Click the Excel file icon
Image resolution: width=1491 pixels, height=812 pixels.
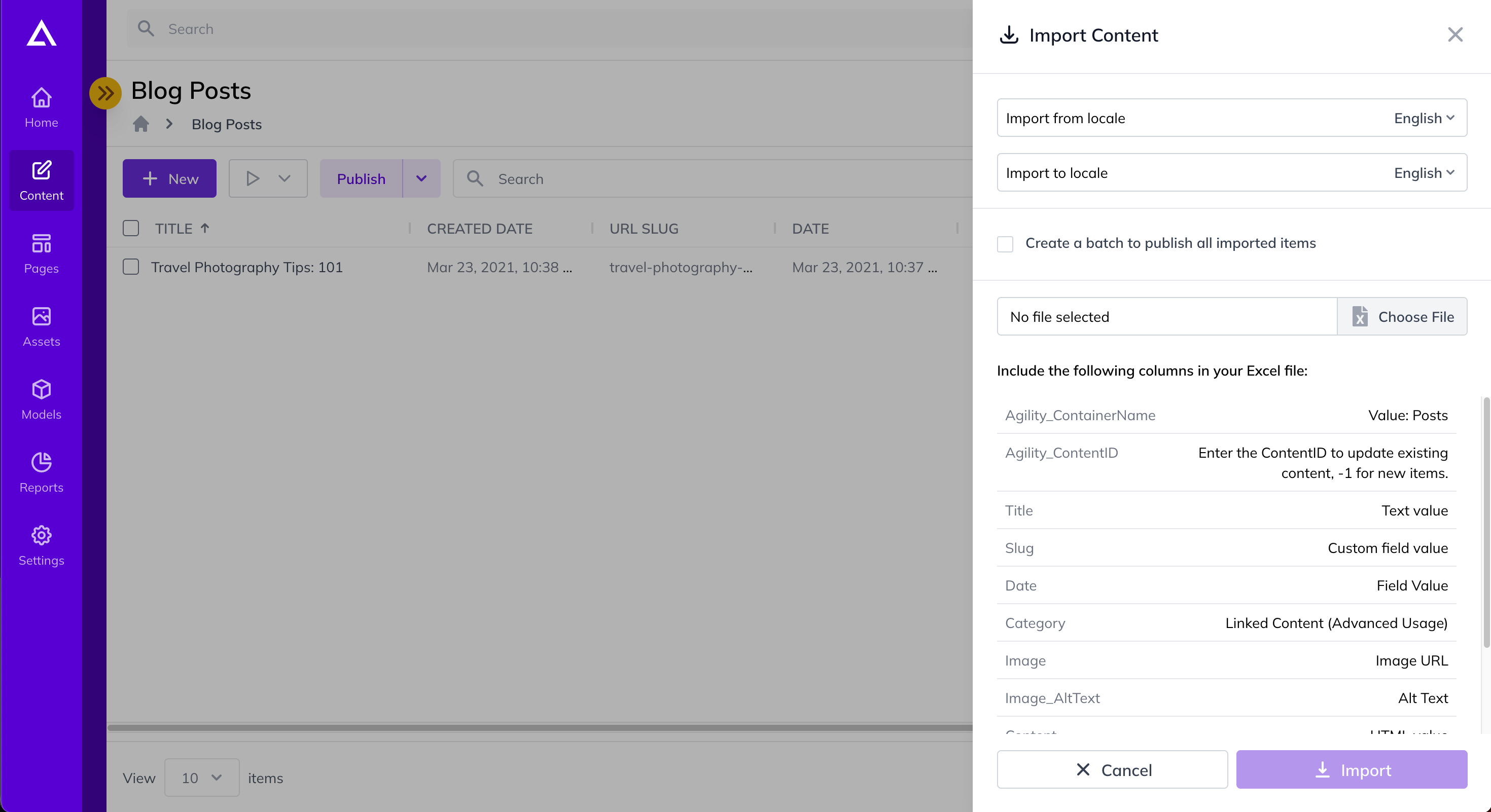point(1360,317)
